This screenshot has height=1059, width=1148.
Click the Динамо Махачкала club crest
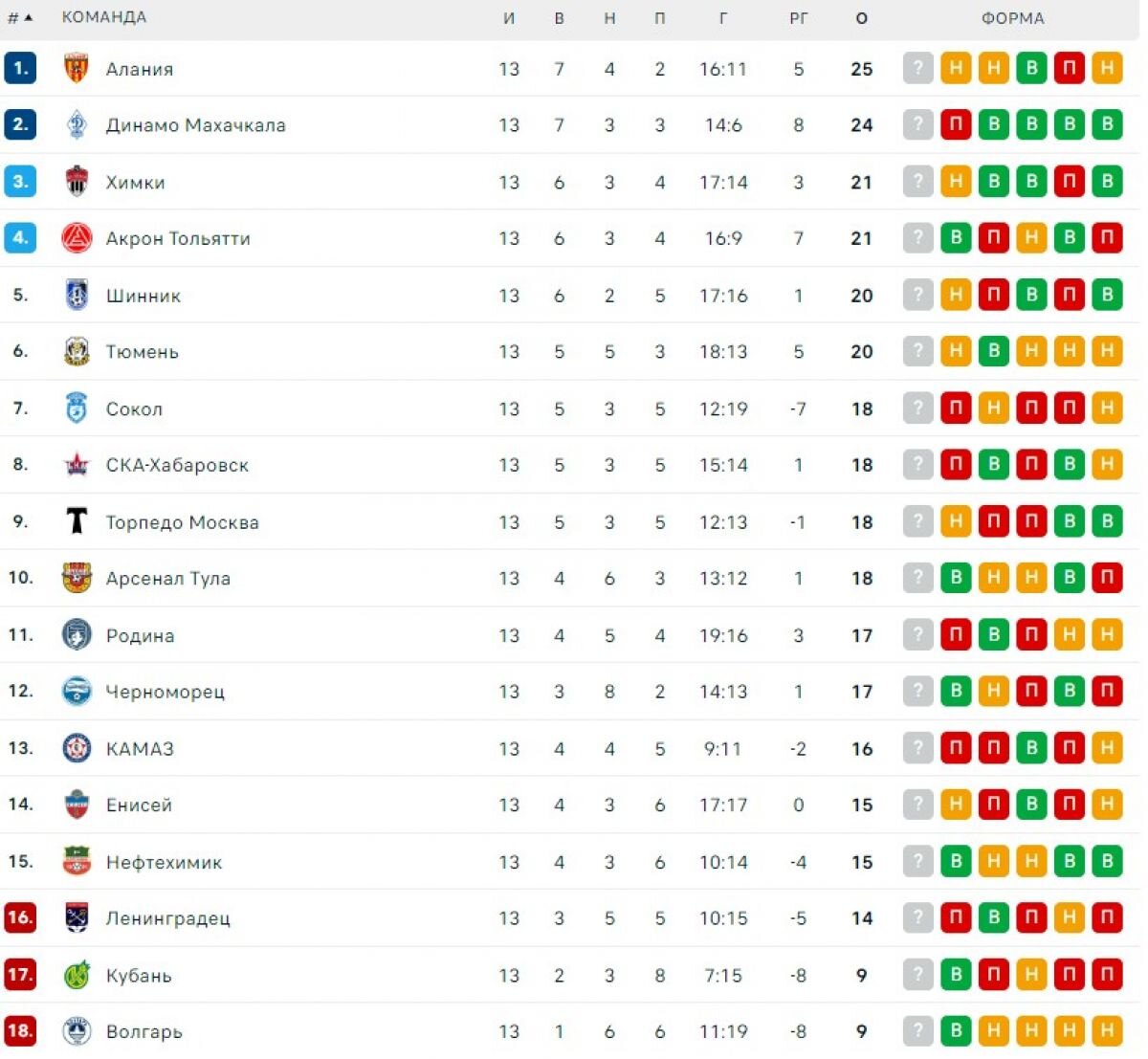coord(77,124)
